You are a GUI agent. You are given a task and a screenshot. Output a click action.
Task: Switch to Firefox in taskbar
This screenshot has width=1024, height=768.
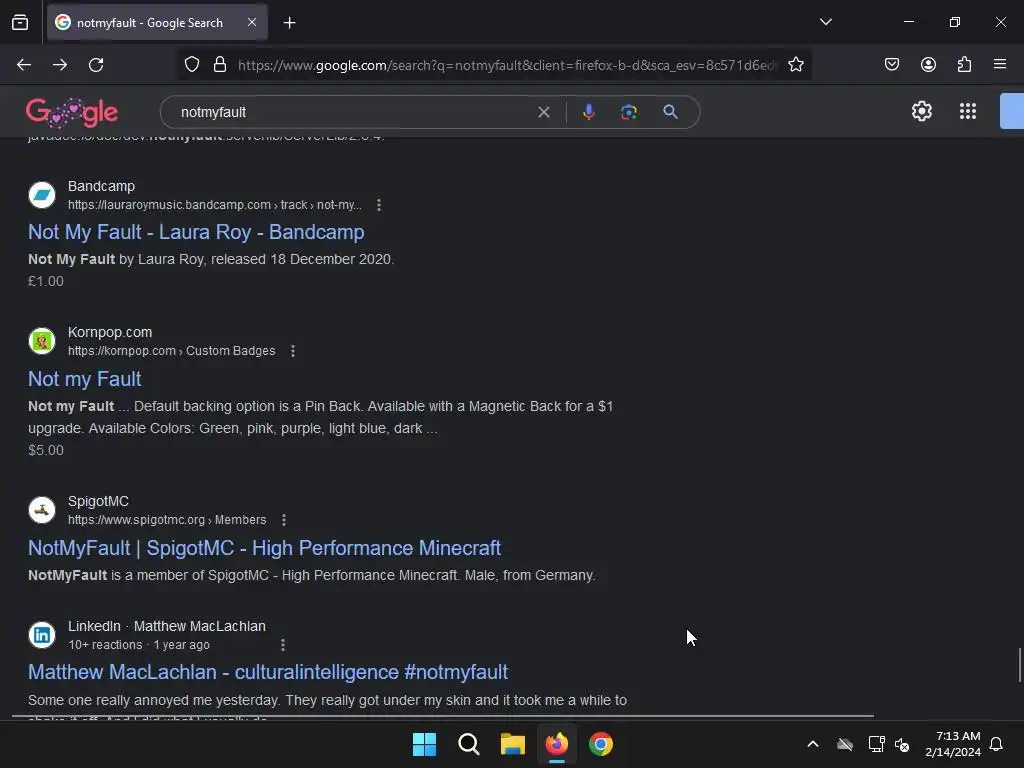(x=556, y=744)
